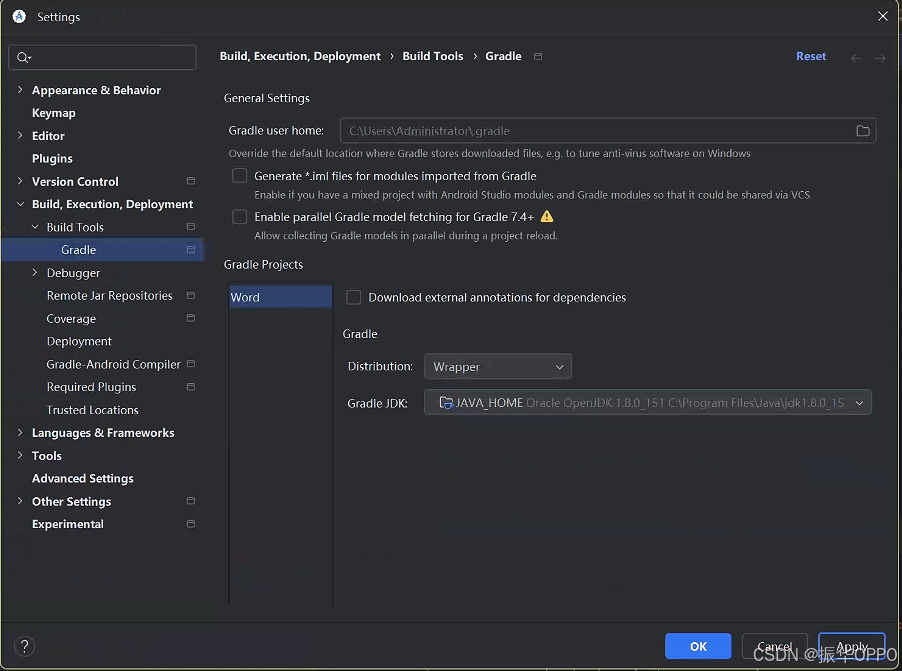The height and width of the screenshot is (671, 902).
Task: Click project icon next to Other Settings
Action: pyautogui.click(x=191, y=501)
